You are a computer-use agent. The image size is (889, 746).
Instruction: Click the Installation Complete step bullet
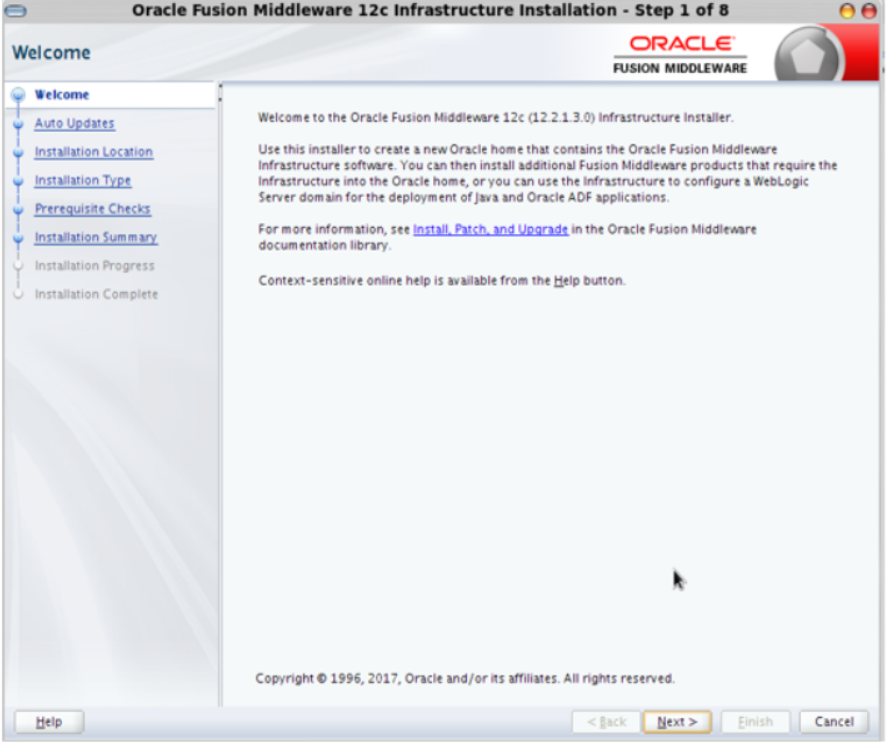click(18, 294)
